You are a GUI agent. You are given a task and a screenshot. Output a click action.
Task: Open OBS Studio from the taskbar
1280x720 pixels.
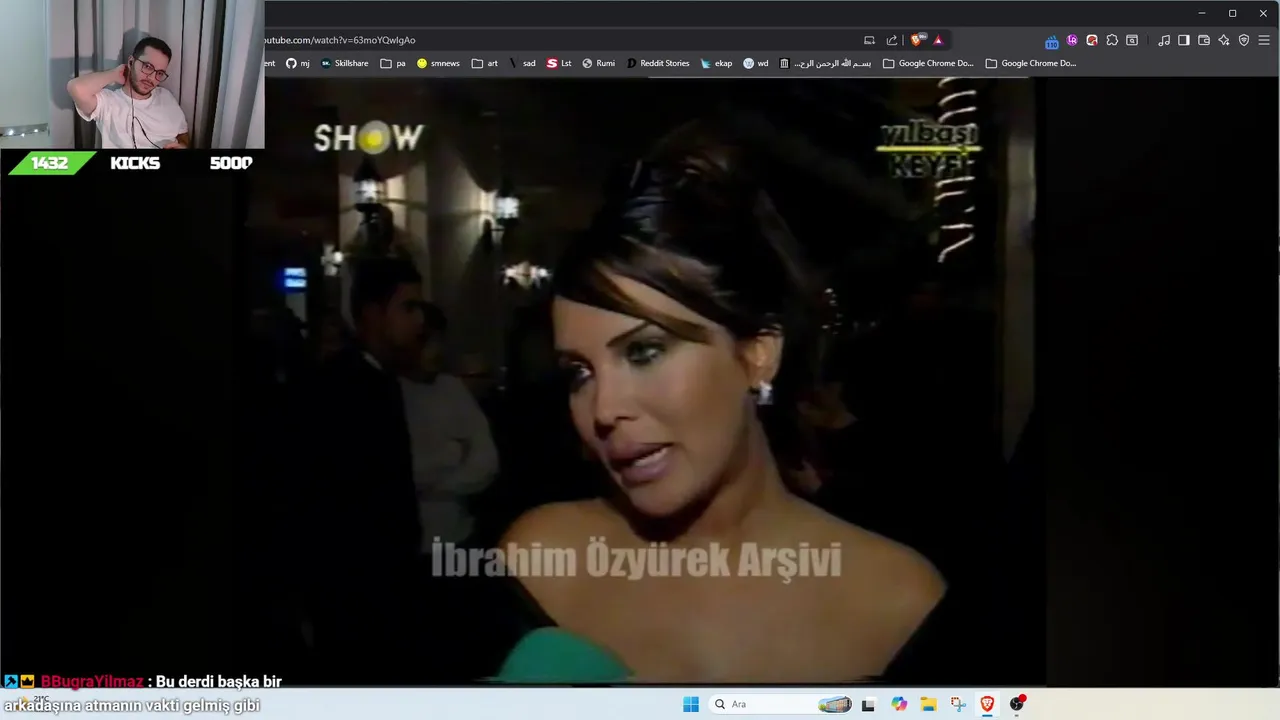click(1017, 704)
